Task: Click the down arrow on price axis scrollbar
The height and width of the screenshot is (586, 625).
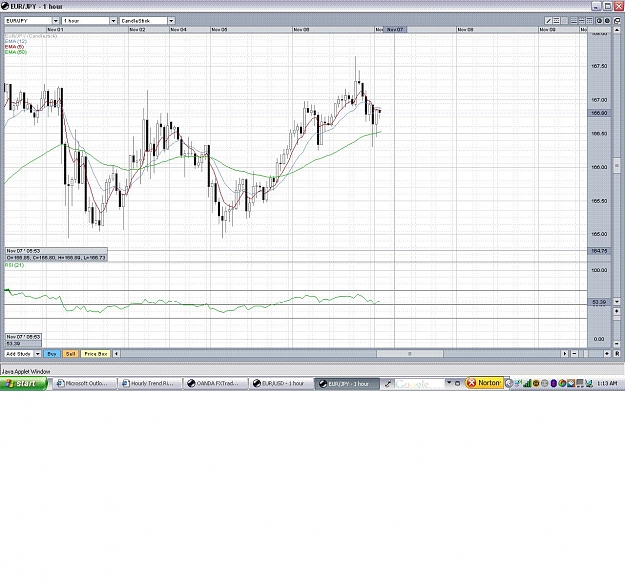Action: pyautogui.click(x=617, y=302)
